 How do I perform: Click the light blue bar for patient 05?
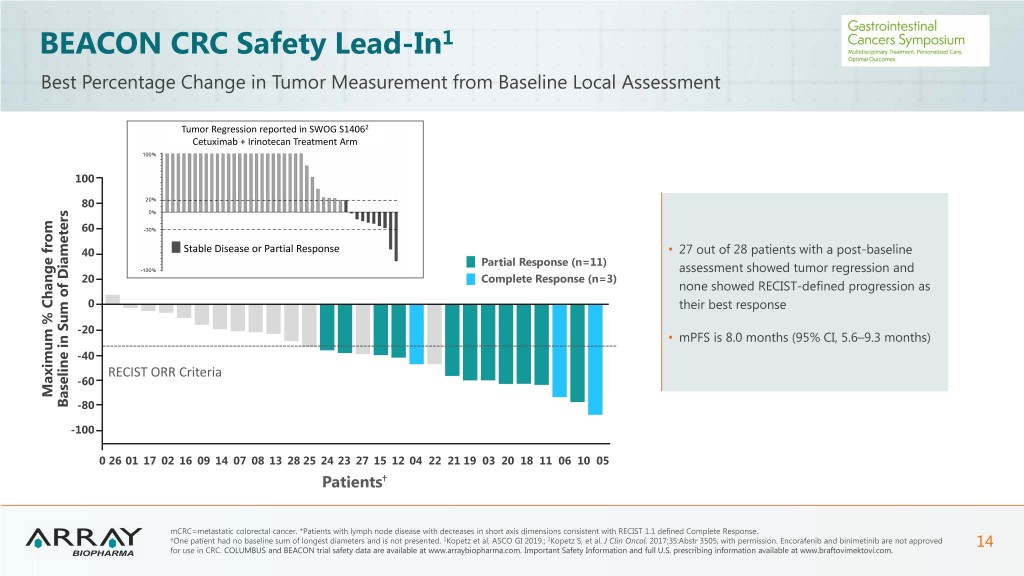[x=595, y=359]
